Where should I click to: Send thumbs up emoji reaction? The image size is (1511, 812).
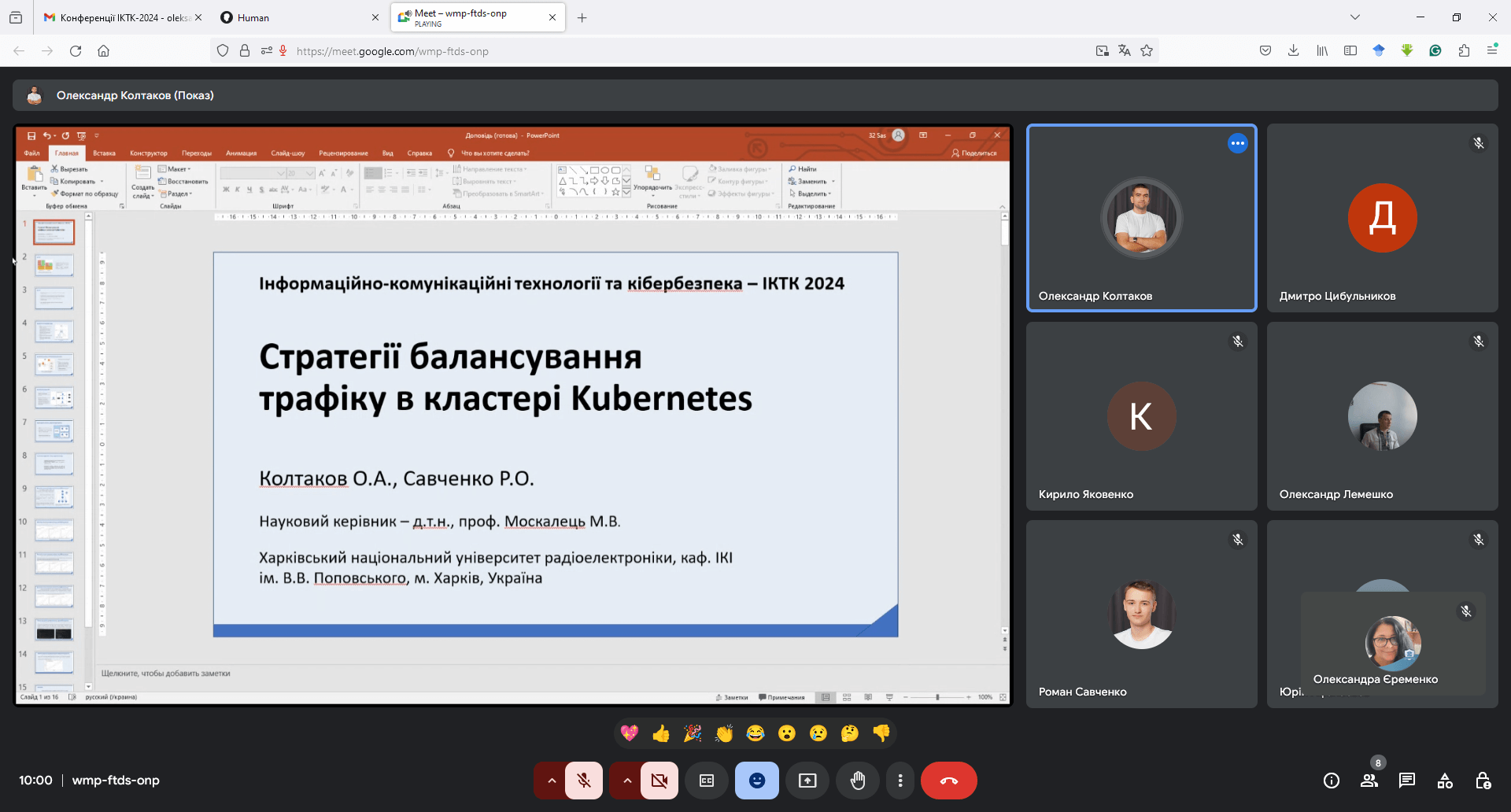[661, 733]
